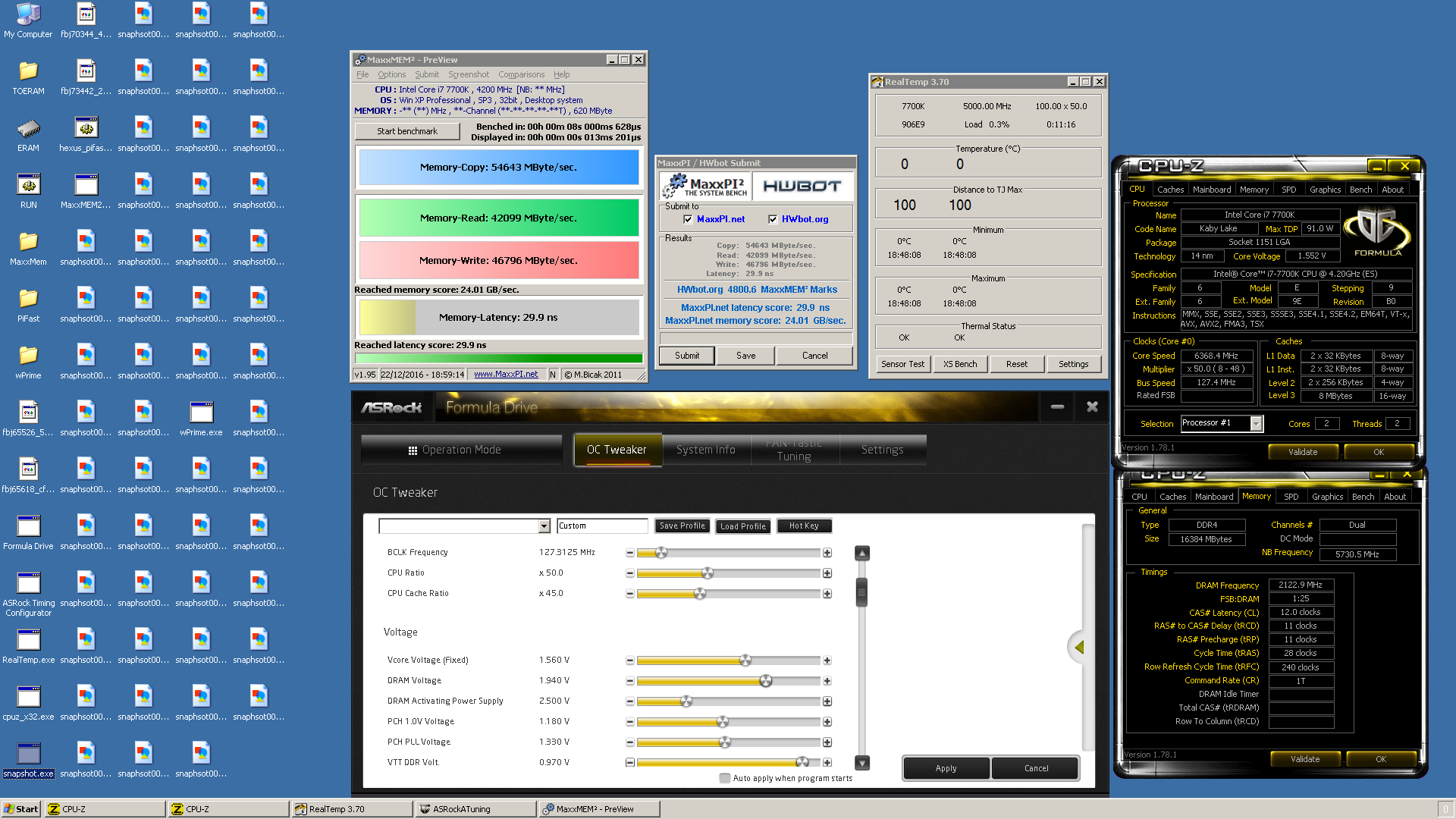The height and width of the screenshot is (819, 1456).
Task: Open the RUN desktop shortcut
Action: pyautogui.click(x=28, y=191)
